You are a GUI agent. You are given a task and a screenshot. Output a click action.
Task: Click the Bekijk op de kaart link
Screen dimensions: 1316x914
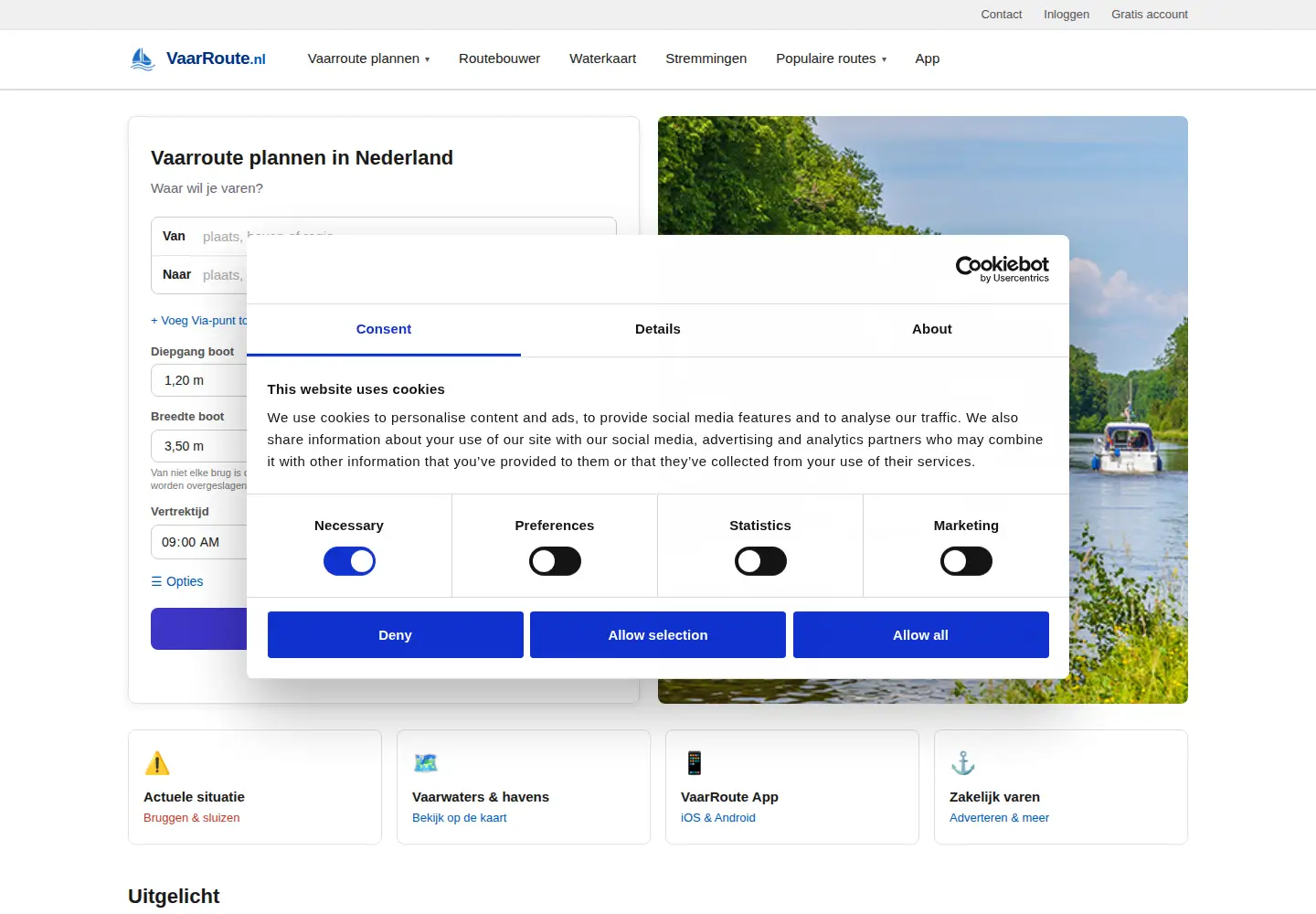(459, 818)
